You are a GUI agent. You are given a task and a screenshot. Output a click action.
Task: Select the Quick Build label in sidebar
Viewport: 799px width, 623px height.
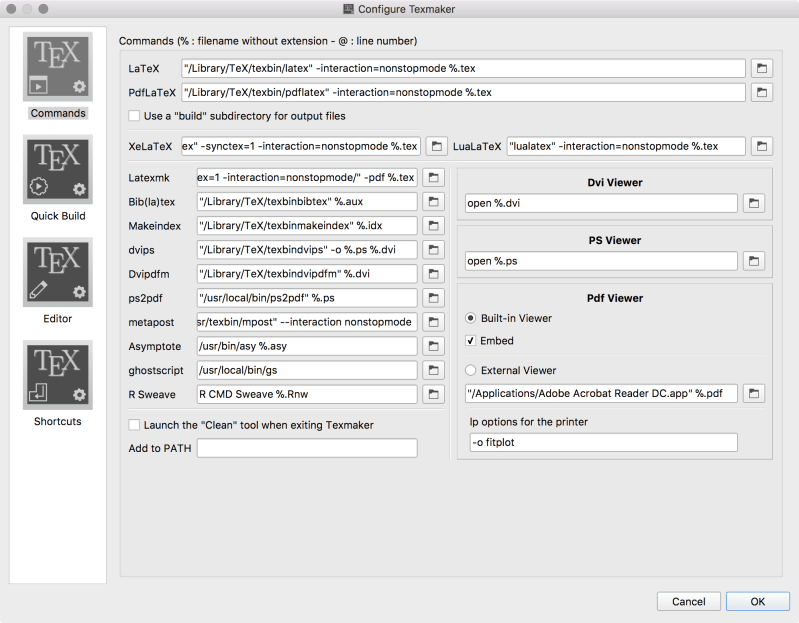coord(58,216)
